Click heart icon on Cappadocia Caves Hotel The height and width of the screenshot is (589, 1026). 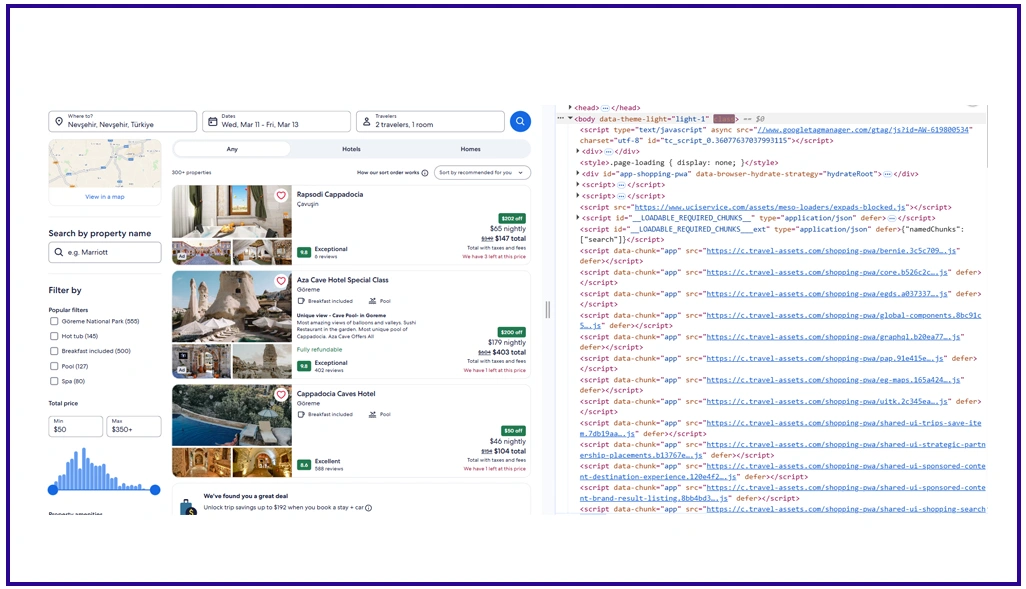[281, 395]
